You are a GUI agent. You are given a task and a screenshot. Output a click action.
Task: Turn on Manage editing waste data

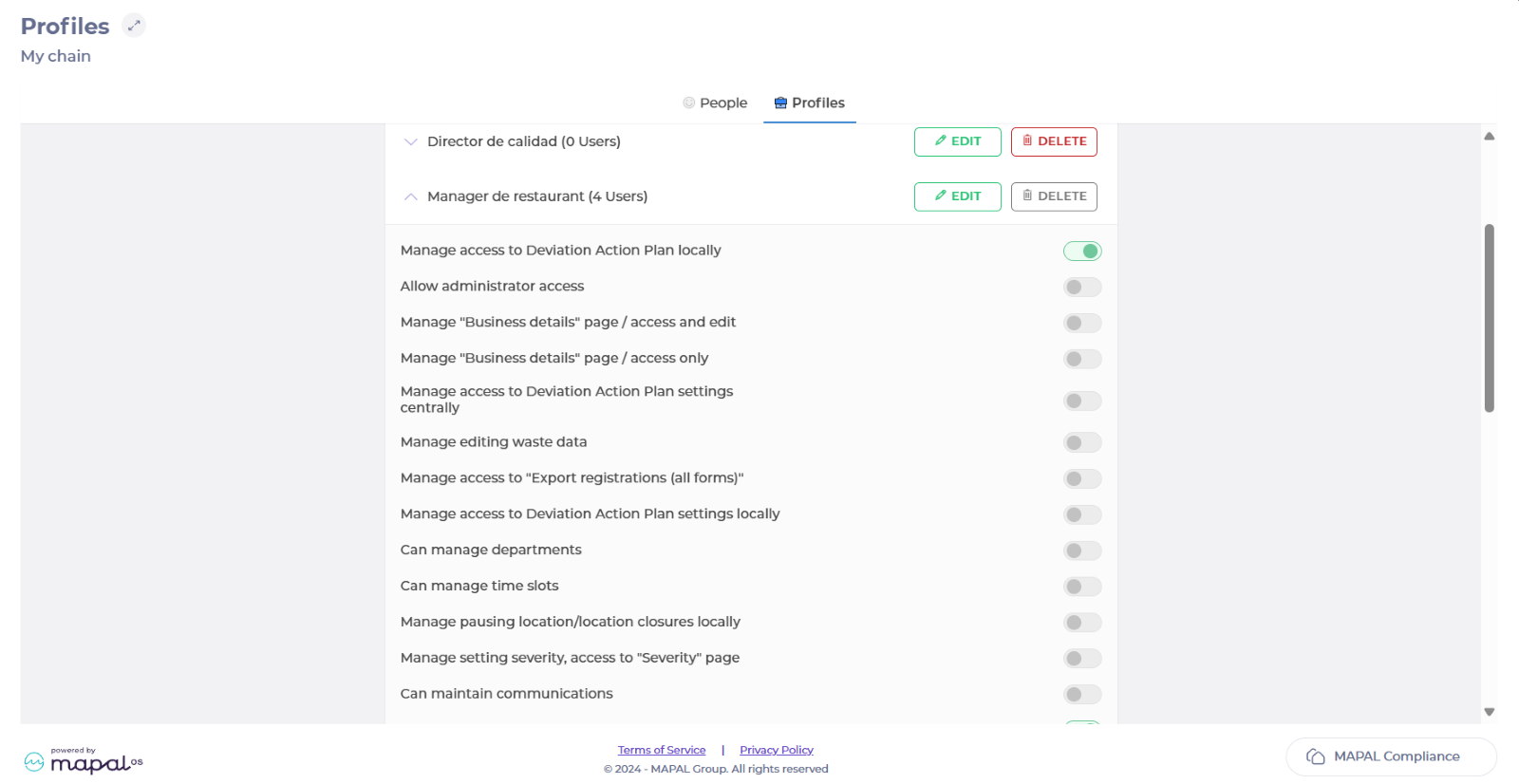1082,443
